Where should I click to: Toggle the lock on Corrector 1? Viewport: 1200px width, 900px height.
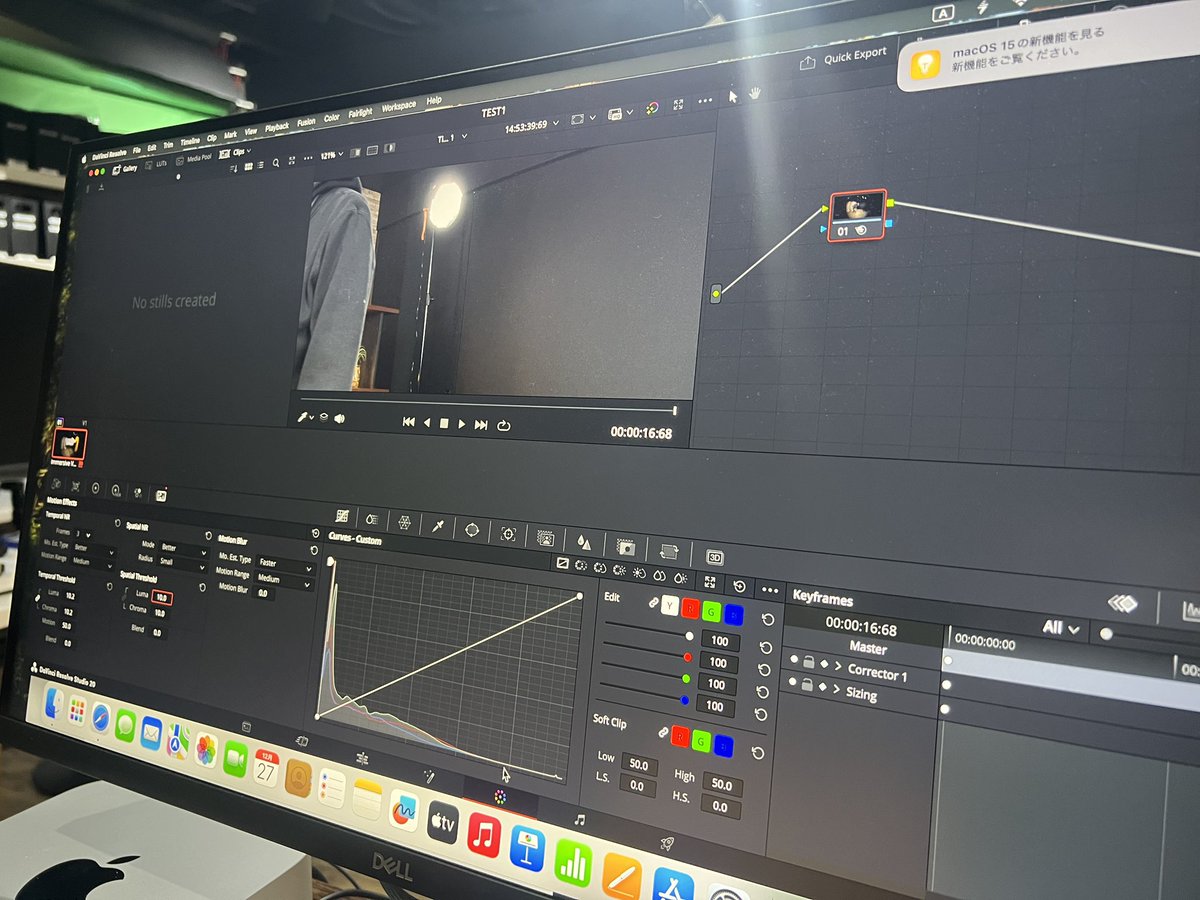(x=808, y=662)
